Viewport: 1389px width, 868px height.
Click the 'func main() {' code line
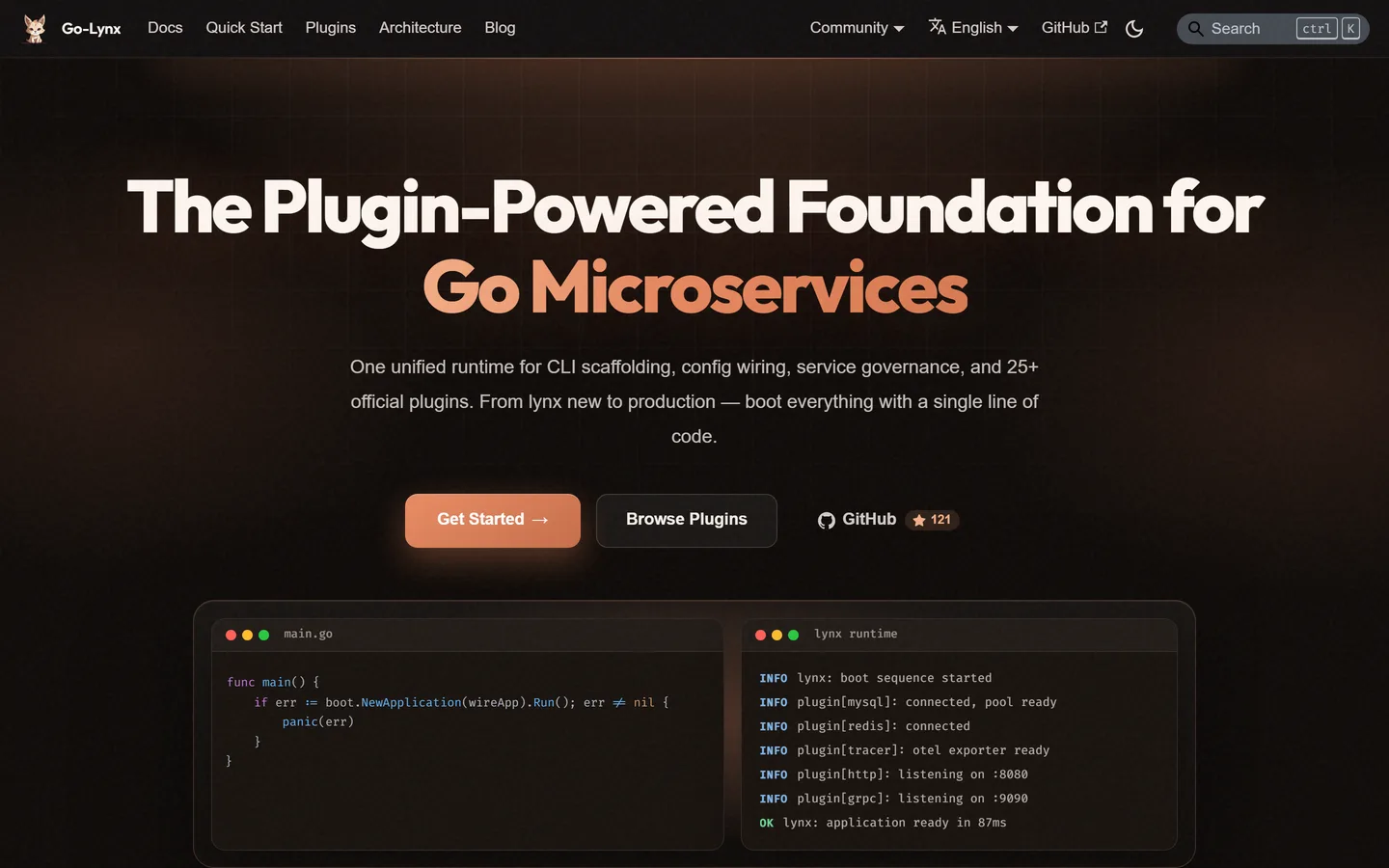273,682
